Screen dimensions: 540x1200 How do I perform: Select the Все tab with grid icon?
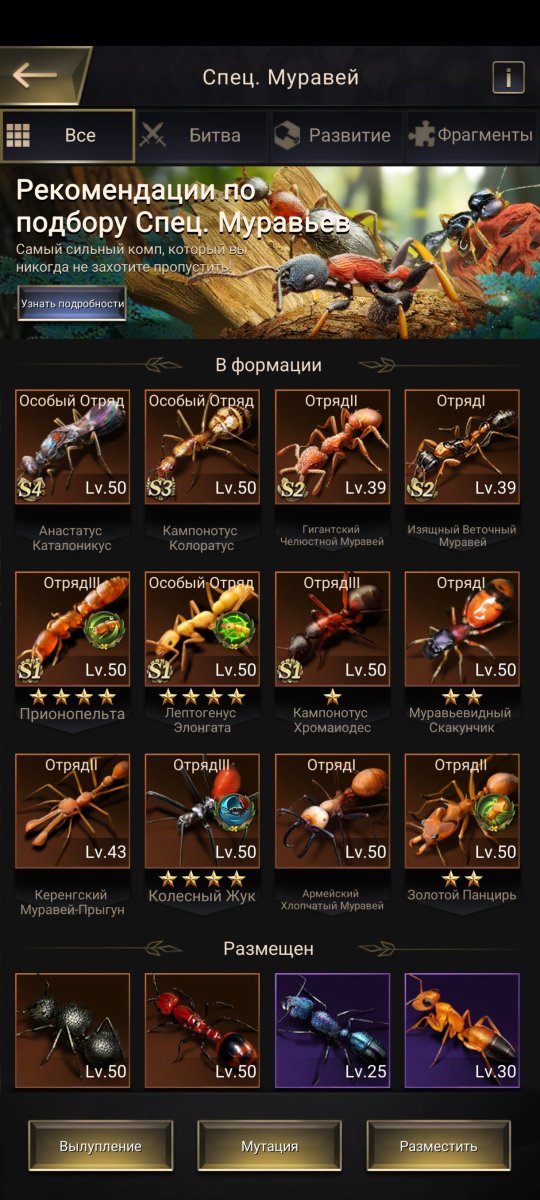tap(68, 136)
